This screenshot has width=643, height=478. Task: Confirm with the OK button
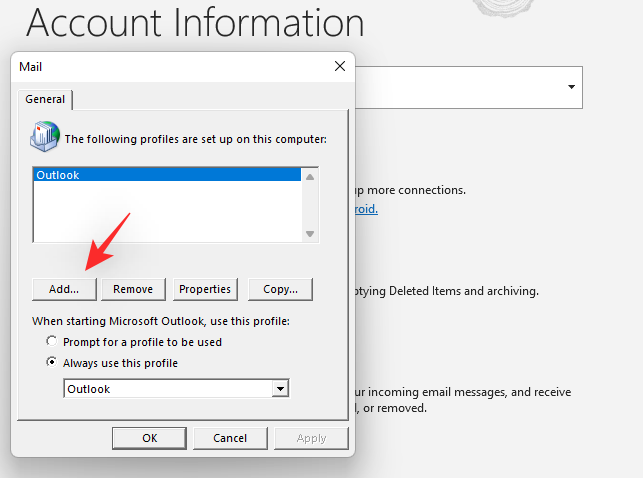(149, 438)
